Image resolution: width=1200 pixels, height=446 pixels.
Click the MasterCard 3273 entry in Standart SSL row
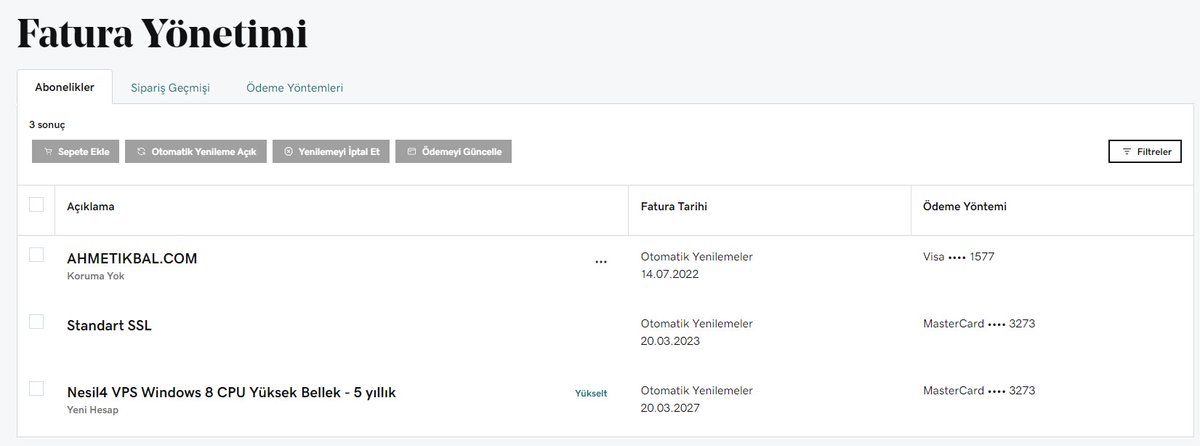978,324
